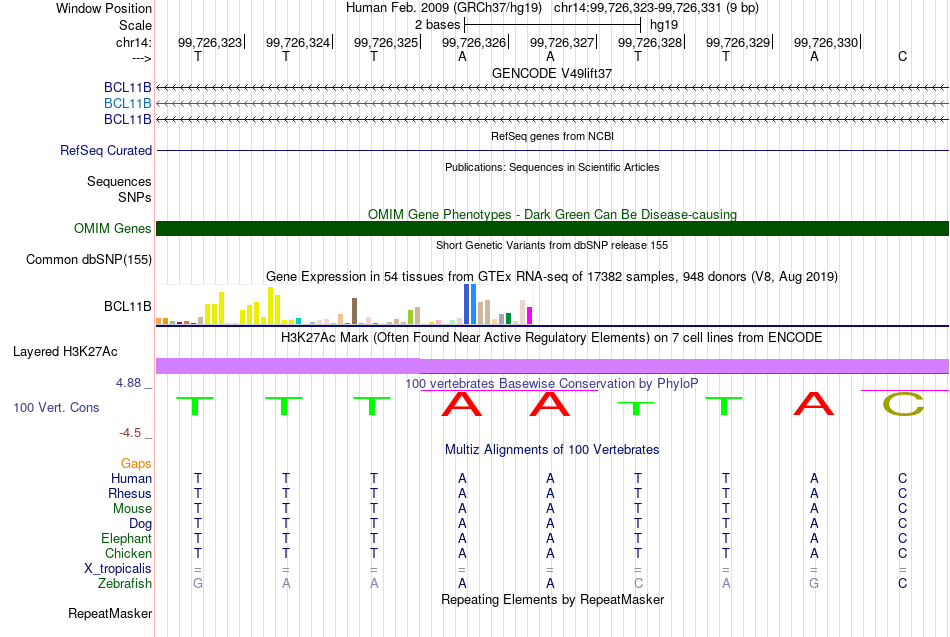Click the Layered H3K27Ac track label

65,352
